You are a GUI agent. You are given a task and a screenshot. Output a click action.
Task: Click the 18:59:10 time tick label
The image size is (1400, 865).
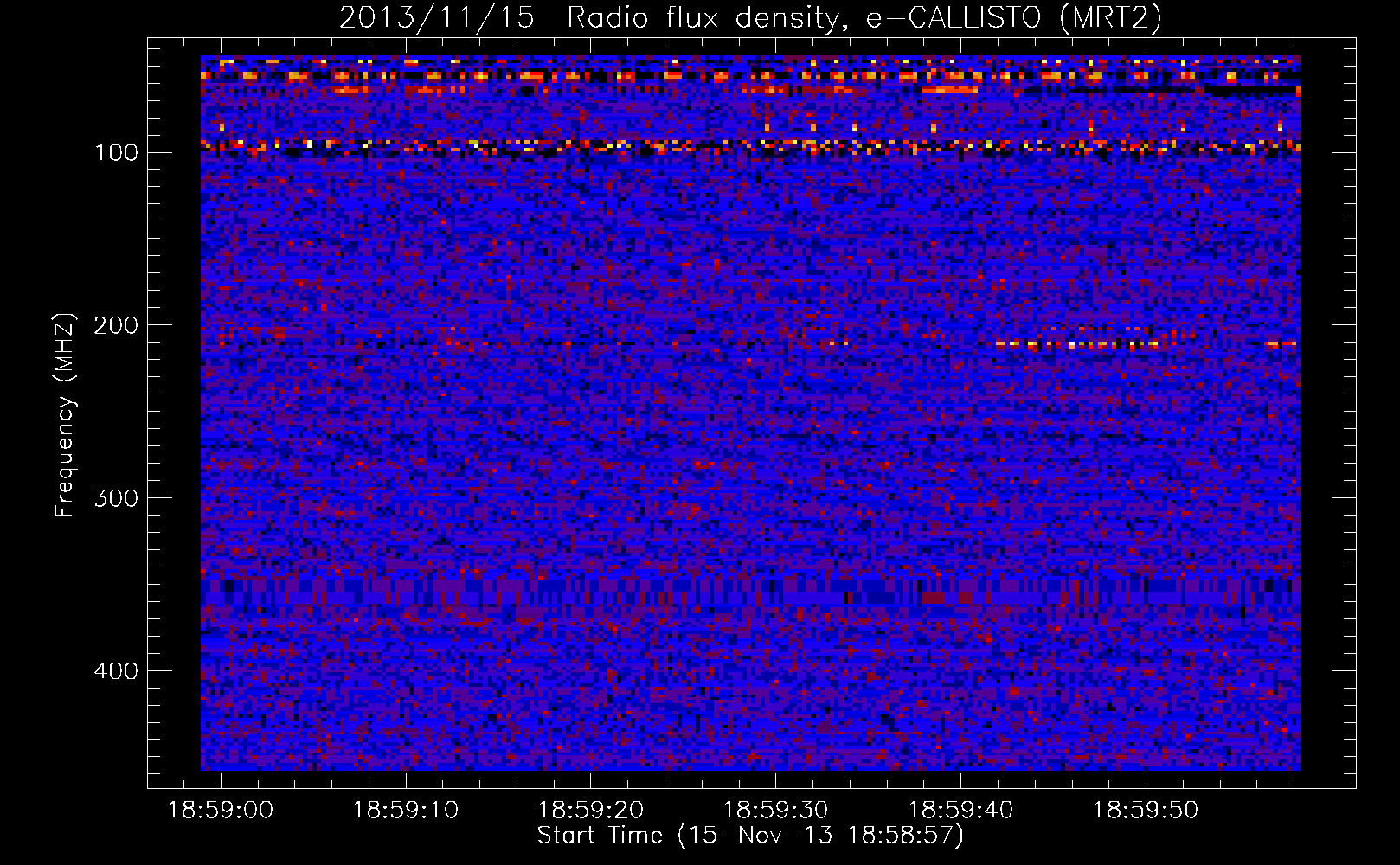tap(406, 811)
